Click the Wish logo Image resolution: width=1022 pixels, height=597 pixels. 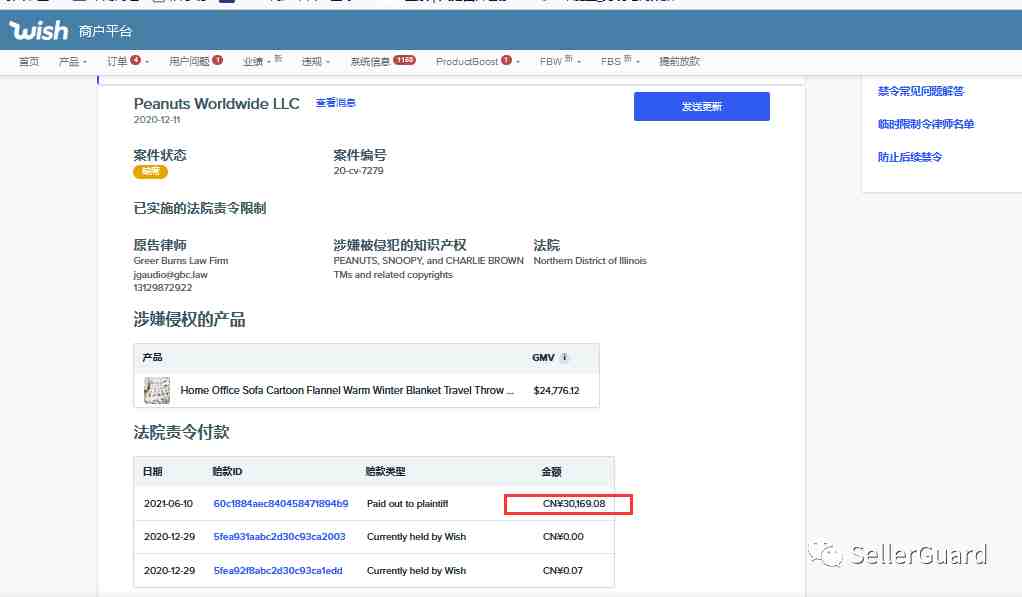point(38,30)
